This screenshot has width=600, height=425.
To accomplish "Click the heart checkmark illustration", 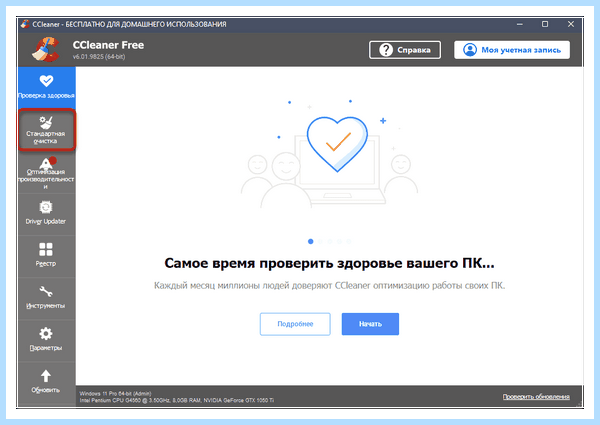I will (x=337, y=144).
